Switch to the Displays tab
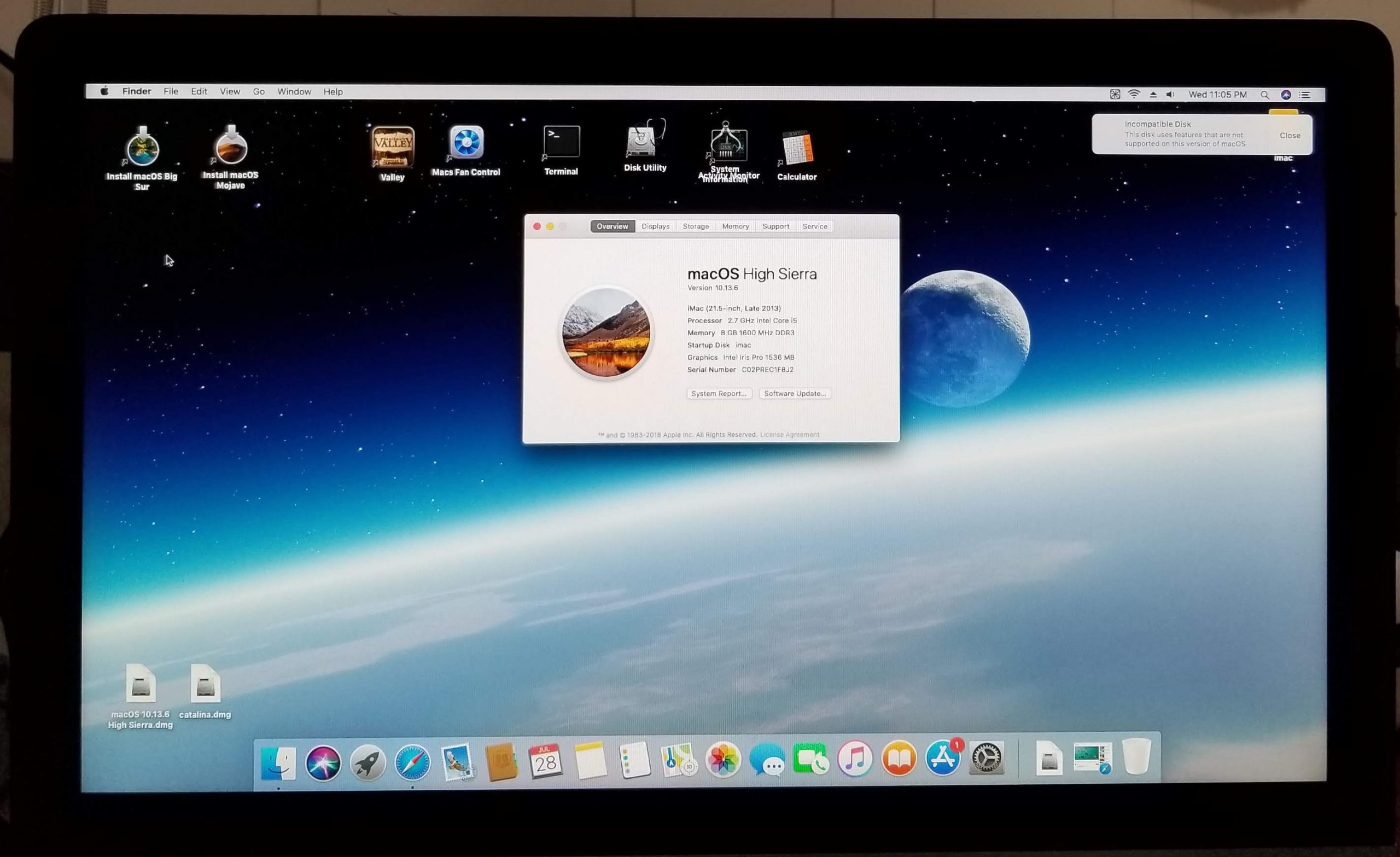Image resolution: width=1400 pixels, height=857 pixels. click(x=655, y=226)
